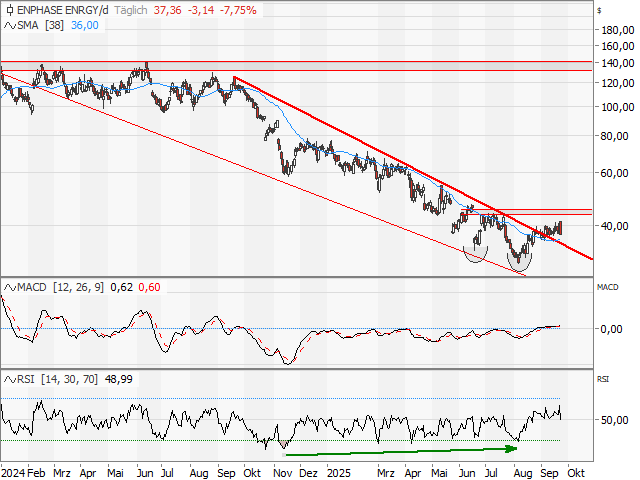This screenshot has width=640, height=480.
Task: Click the percent change -7,75%
Action: coord(238,10)
